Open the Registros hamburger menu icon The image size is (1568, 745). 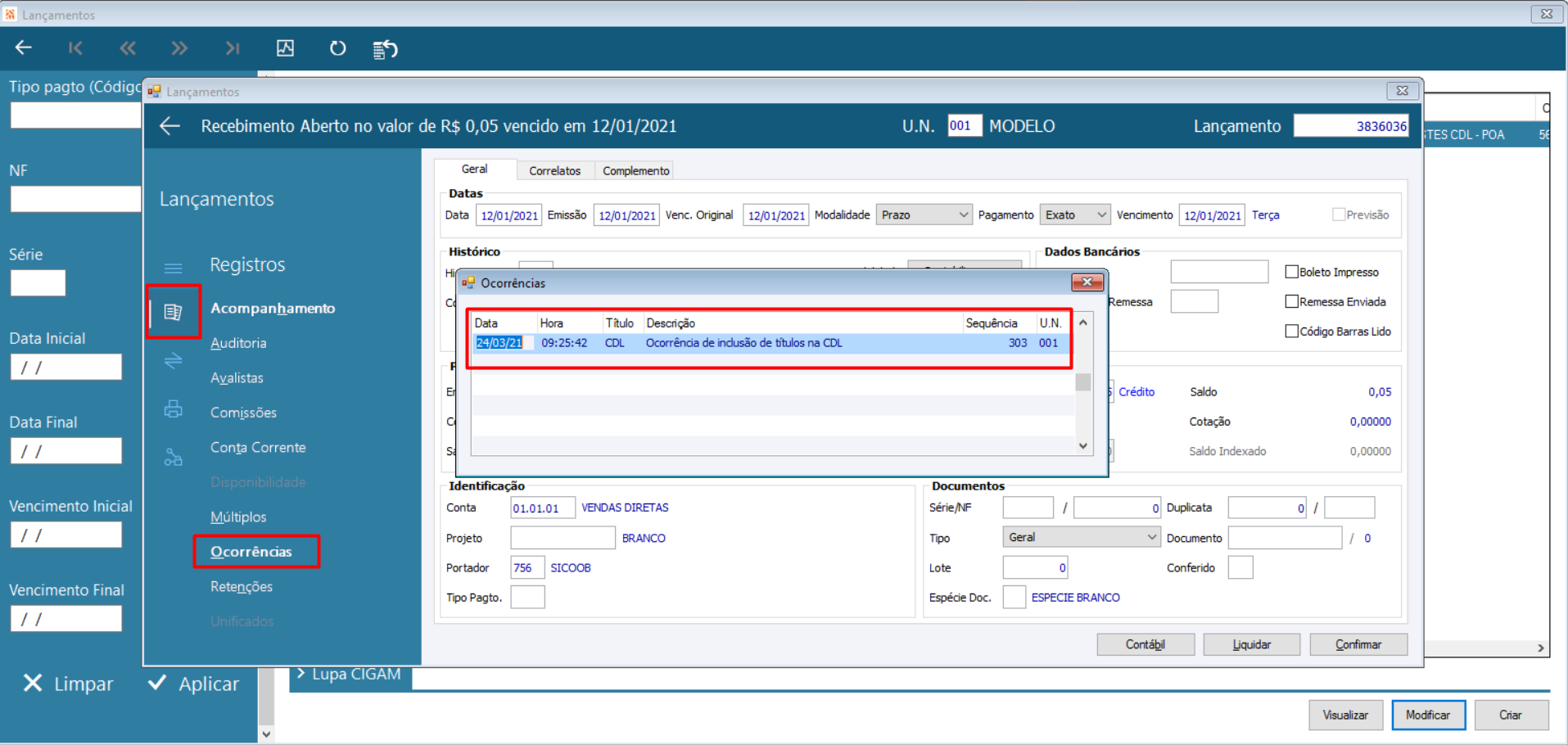[173, 268]
